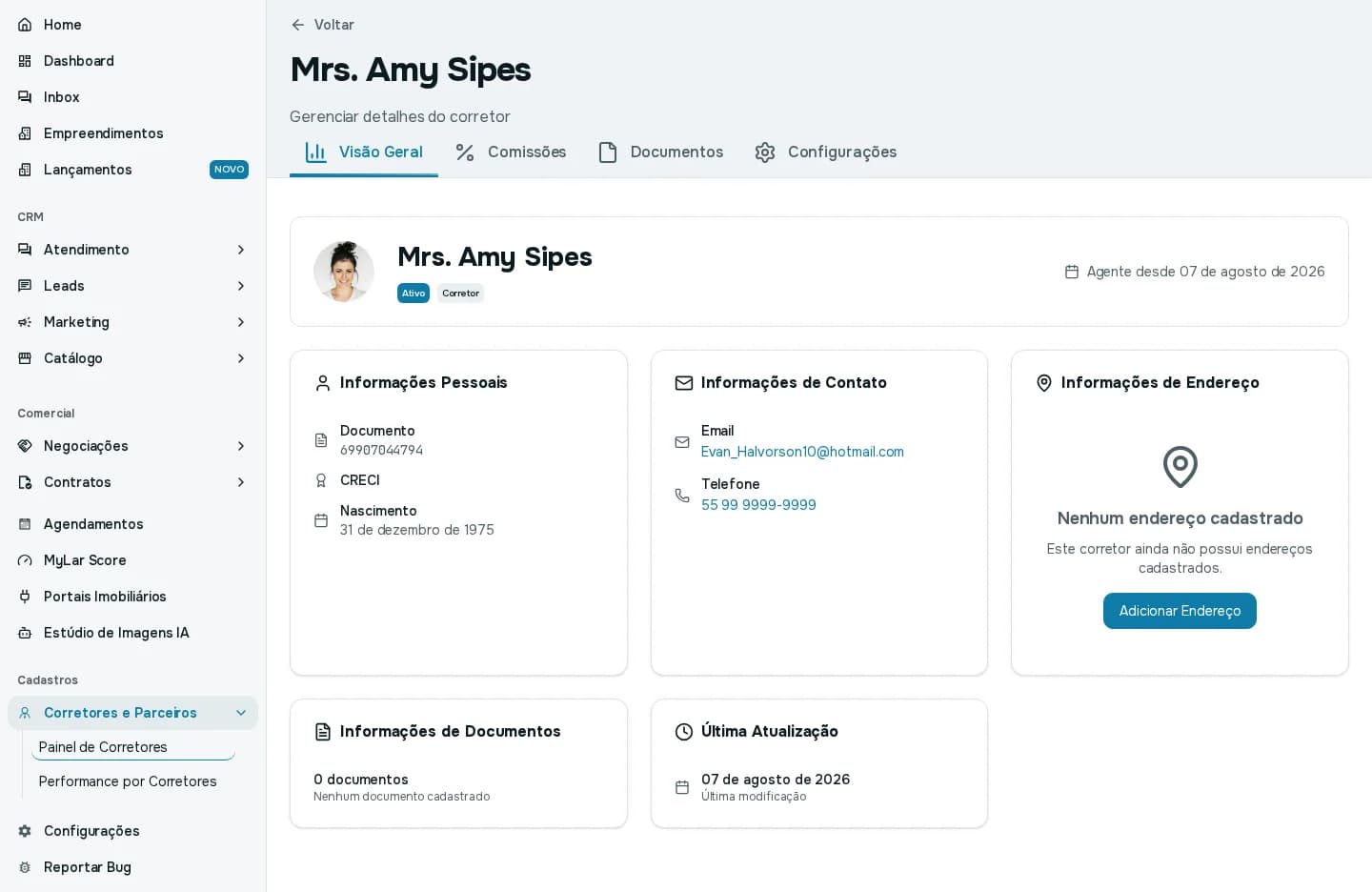
Task: Open the Configurações tab of the corretor
Action: [826, 152]
